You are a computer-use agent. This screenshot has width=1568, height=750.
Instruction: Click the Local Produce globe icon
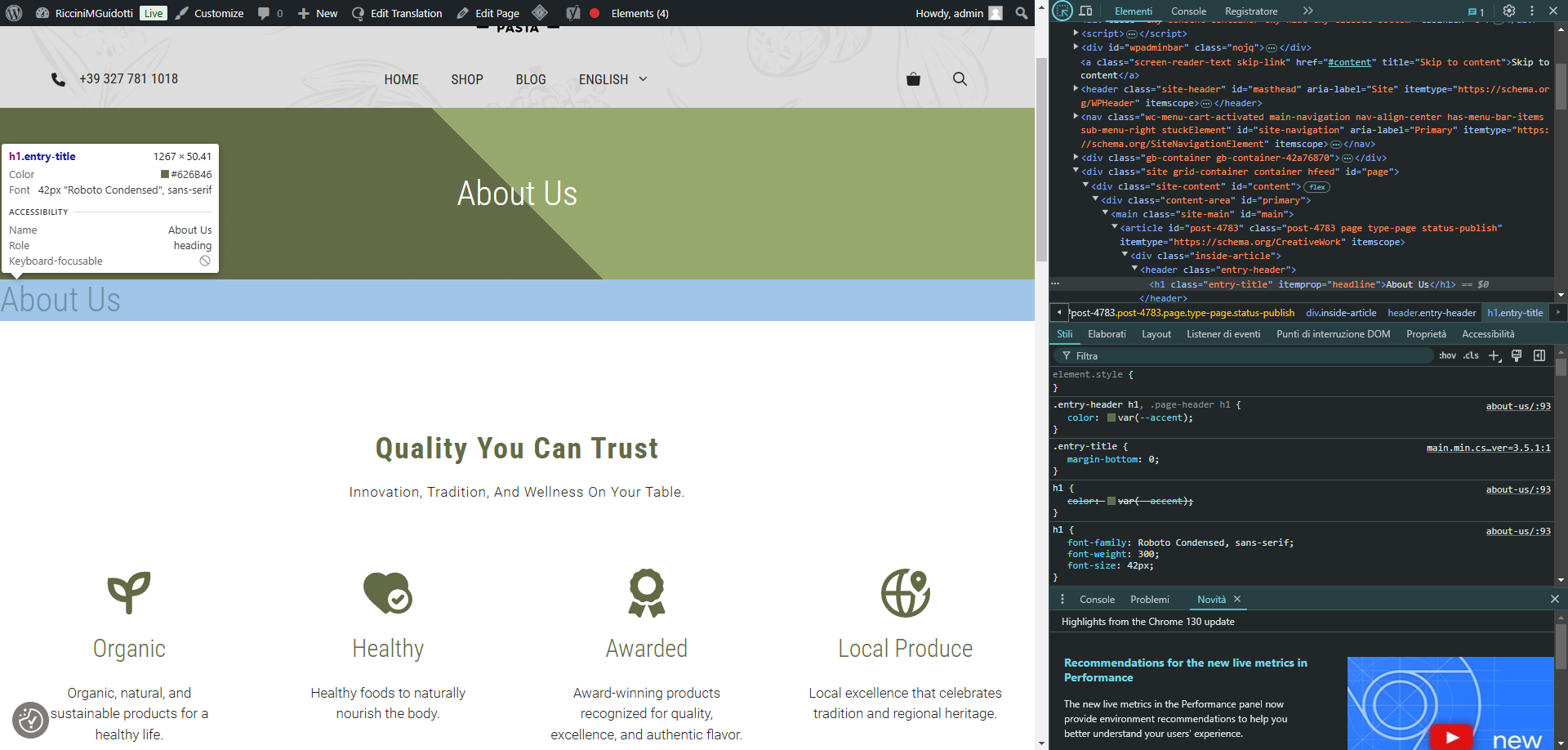[x=906, y=592]
